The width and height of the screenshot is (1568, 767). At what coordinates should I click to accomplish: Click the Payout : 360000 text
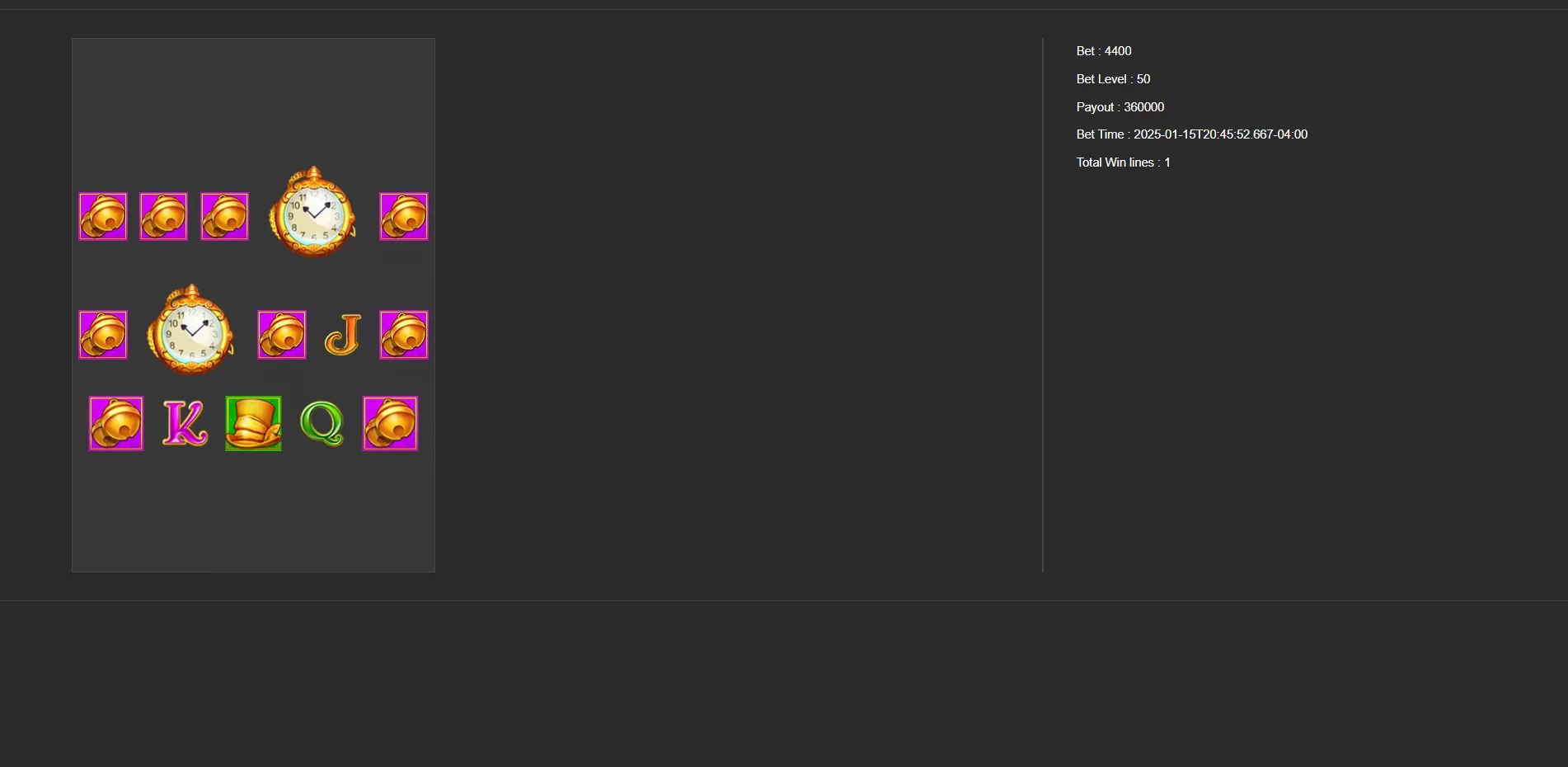click(1120, 107)
